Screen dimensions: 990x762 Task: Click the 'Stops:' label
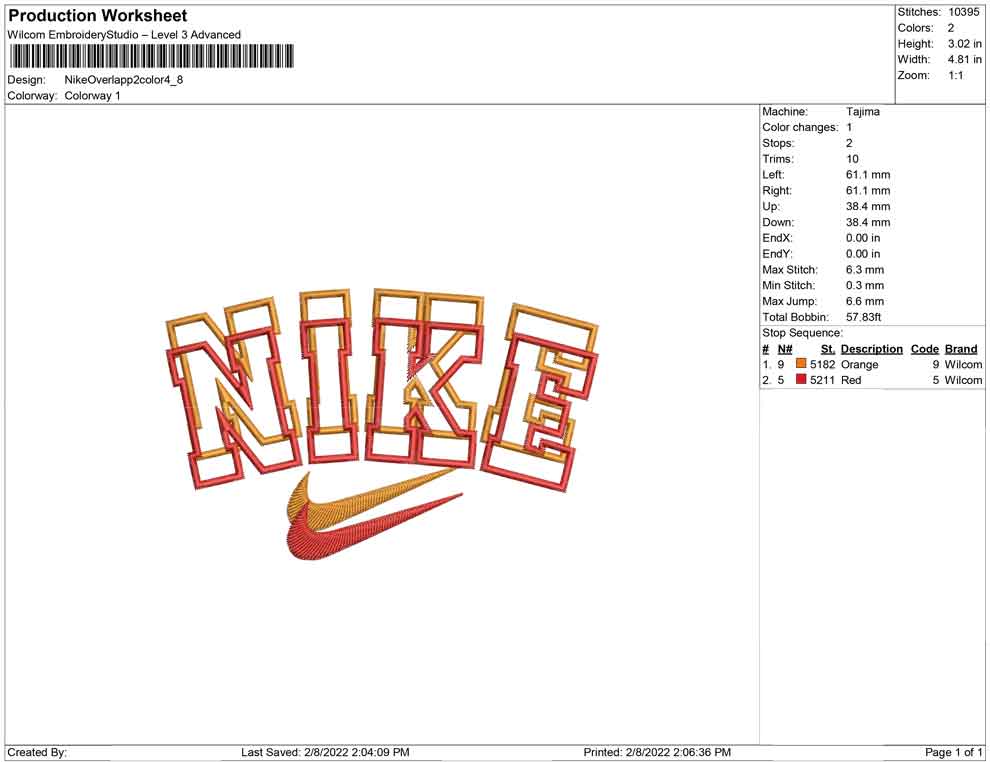[778, 143]
